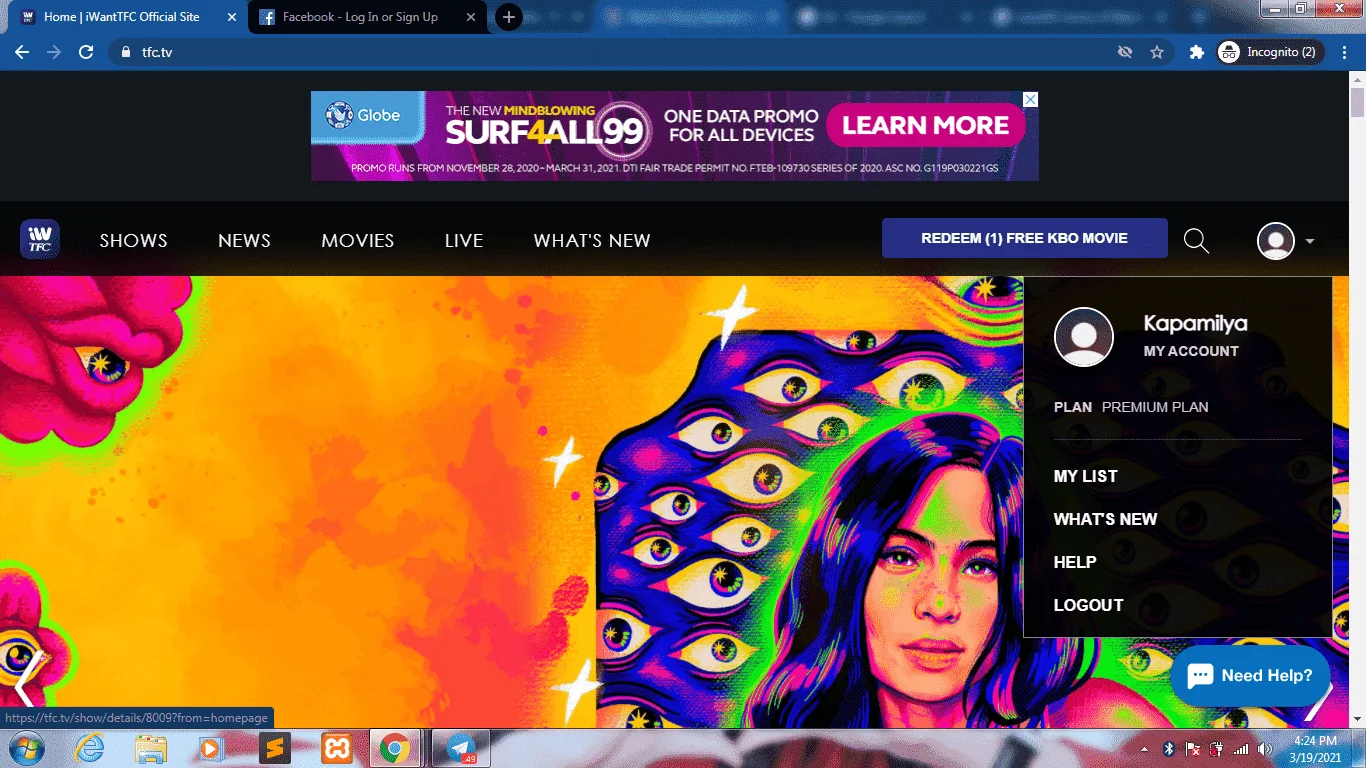Click the profile avatar in header
Image resolution: width=1366 pixels, height=768 pixels.
click(1276, 241)
